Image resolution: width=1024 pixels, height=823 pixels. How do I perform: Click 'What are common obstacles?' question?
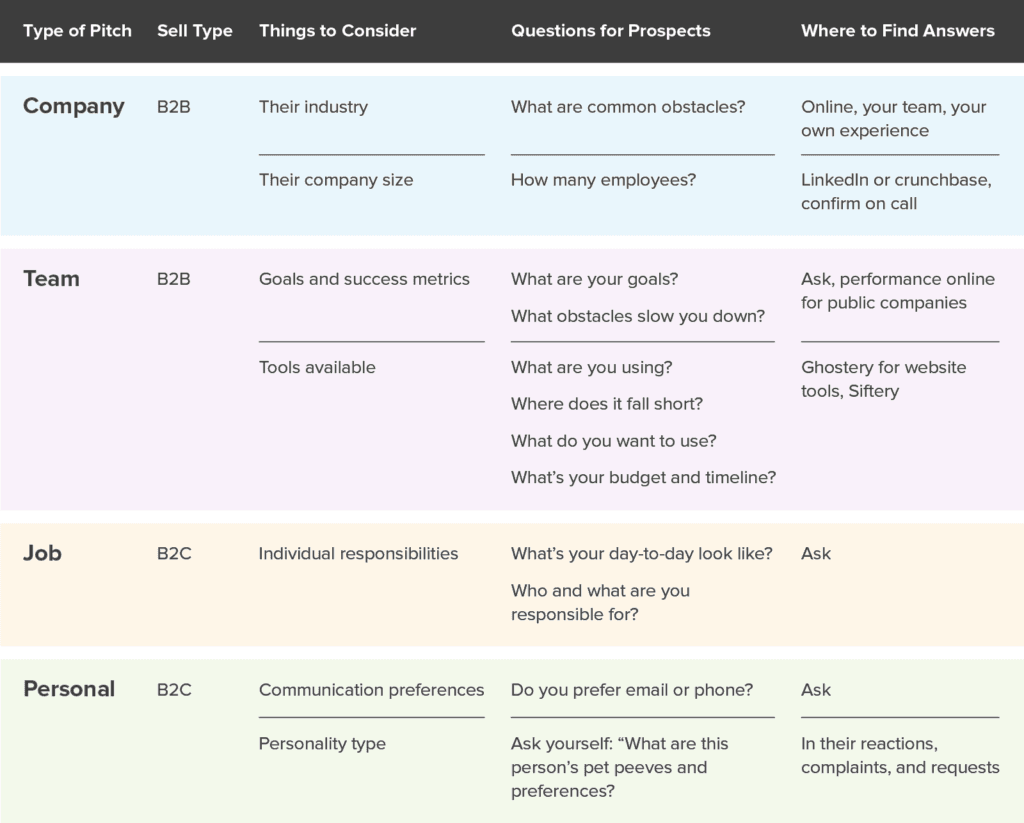pos(627,107)
